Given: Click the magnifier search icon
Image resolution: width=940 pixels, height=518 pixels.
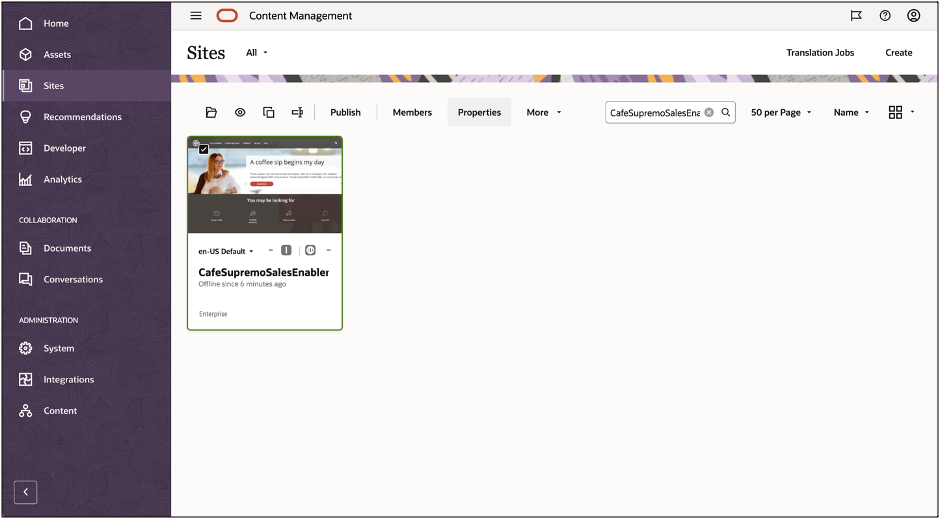Looking at the screenshot, I should pyautogui.click(x=726, y=112).
